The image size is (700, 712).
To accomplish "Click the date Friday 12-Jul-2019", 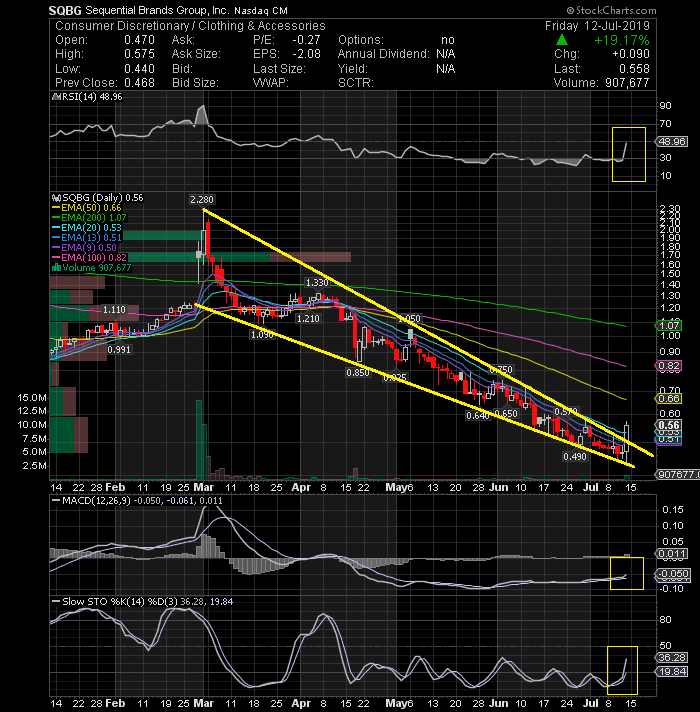I will 597,26.
